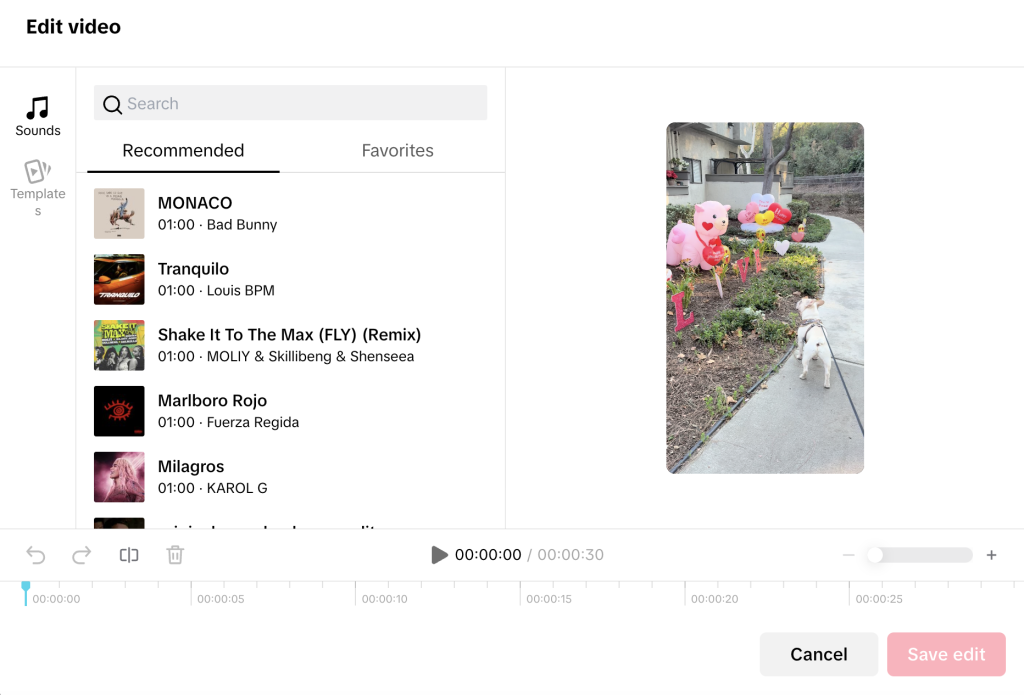1024x695 pixels.
Task: Open the Sounds panel icon
Action: [x=38, y=108]
